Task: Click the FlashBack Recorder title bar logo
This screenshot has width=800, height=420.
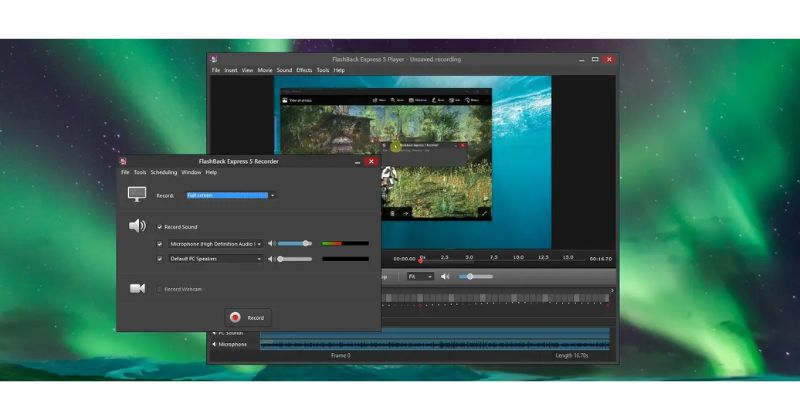Action: [x=123, y=161]
